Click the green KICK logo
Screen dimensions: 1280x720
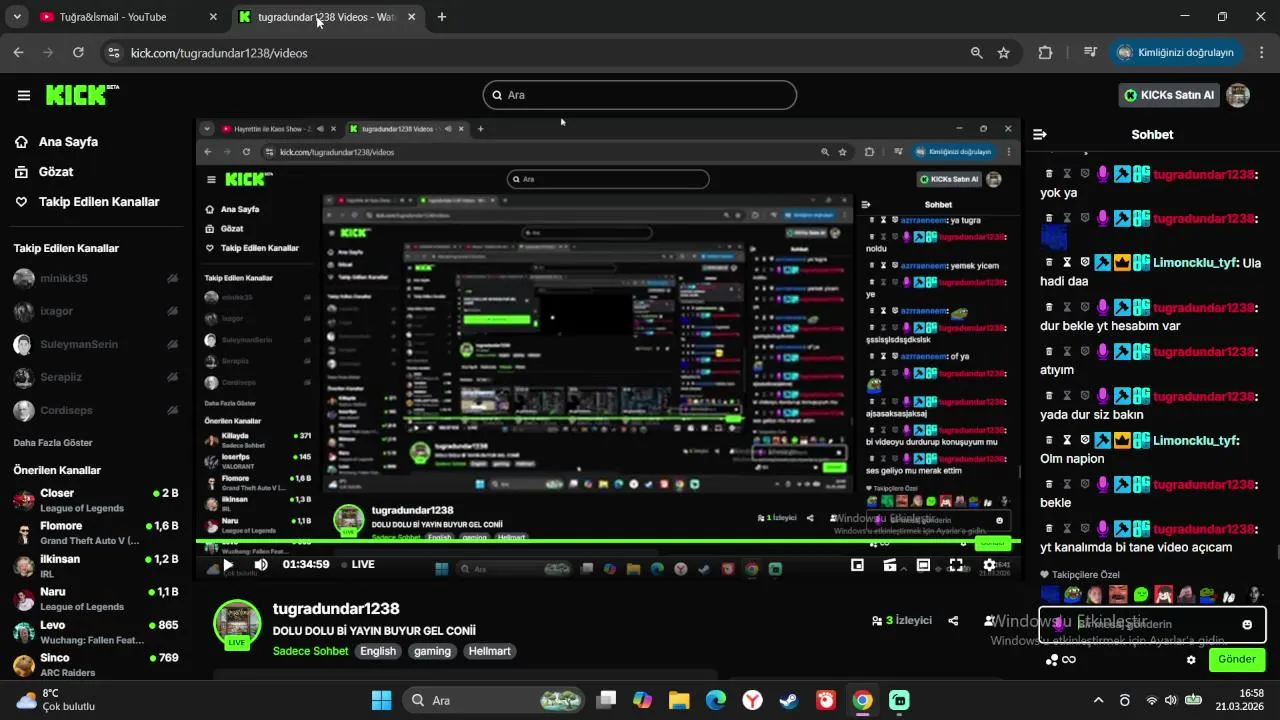click(x=82, y=95)
